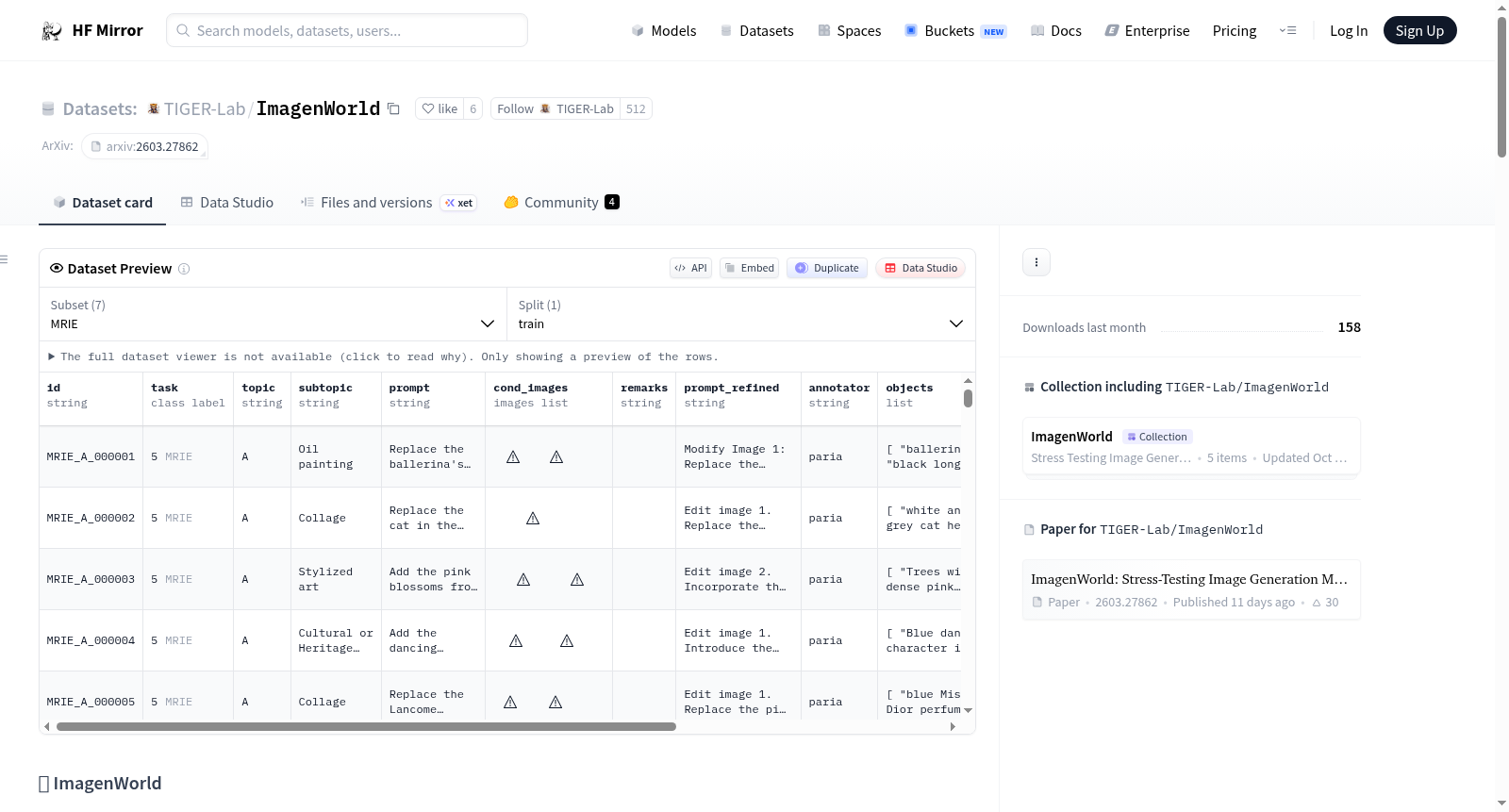Viewport: 1509px width, 812px height.
Task: Open the TIGER-Lab owner link
Action: 205,109
